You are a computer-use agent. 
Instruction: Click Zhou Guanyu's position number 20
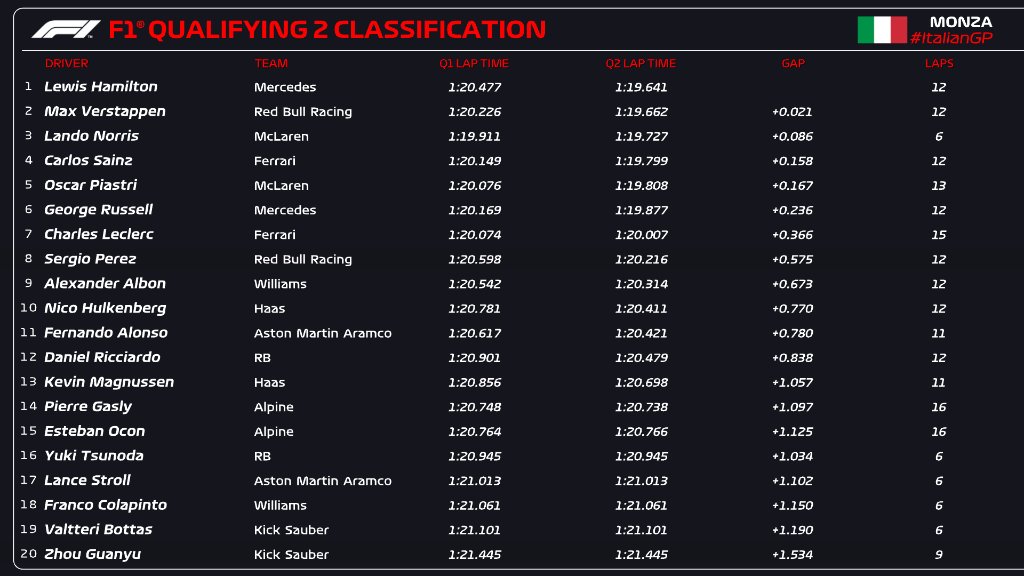(28, 554)
